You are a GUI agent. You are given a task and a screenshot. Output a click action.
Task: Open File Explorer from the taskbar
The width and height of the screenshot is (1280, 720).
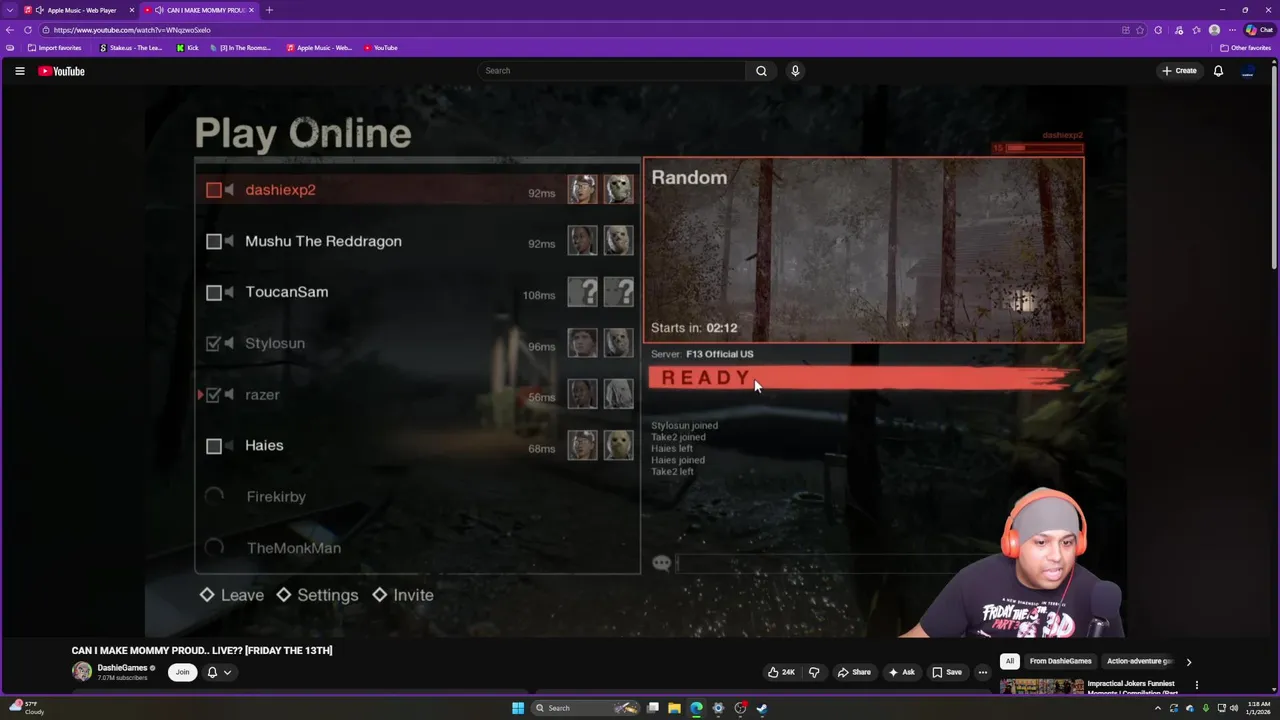674,708
